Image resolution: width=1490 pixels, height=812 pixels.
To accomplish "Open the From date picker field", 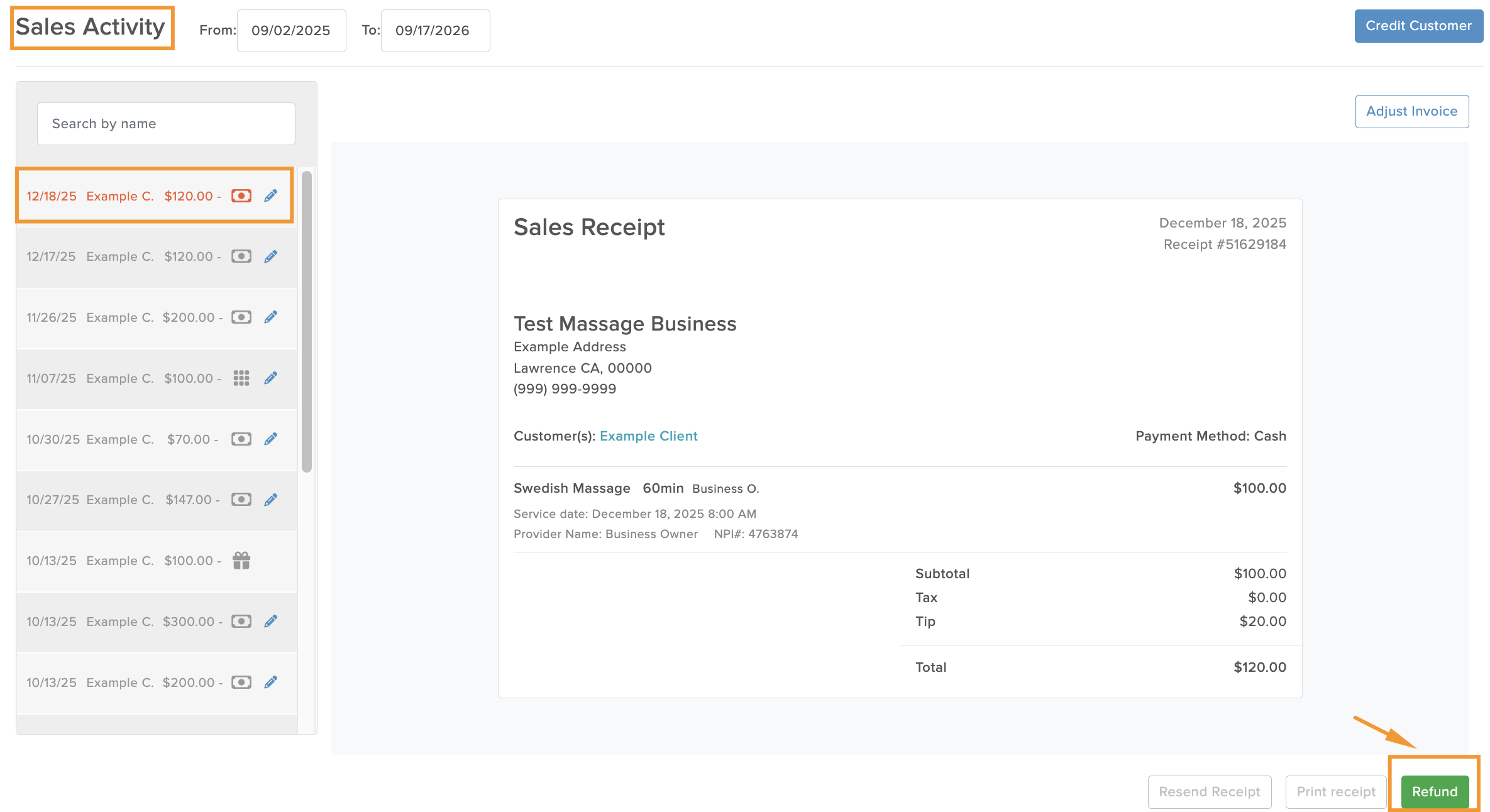I will coord(291,30).
